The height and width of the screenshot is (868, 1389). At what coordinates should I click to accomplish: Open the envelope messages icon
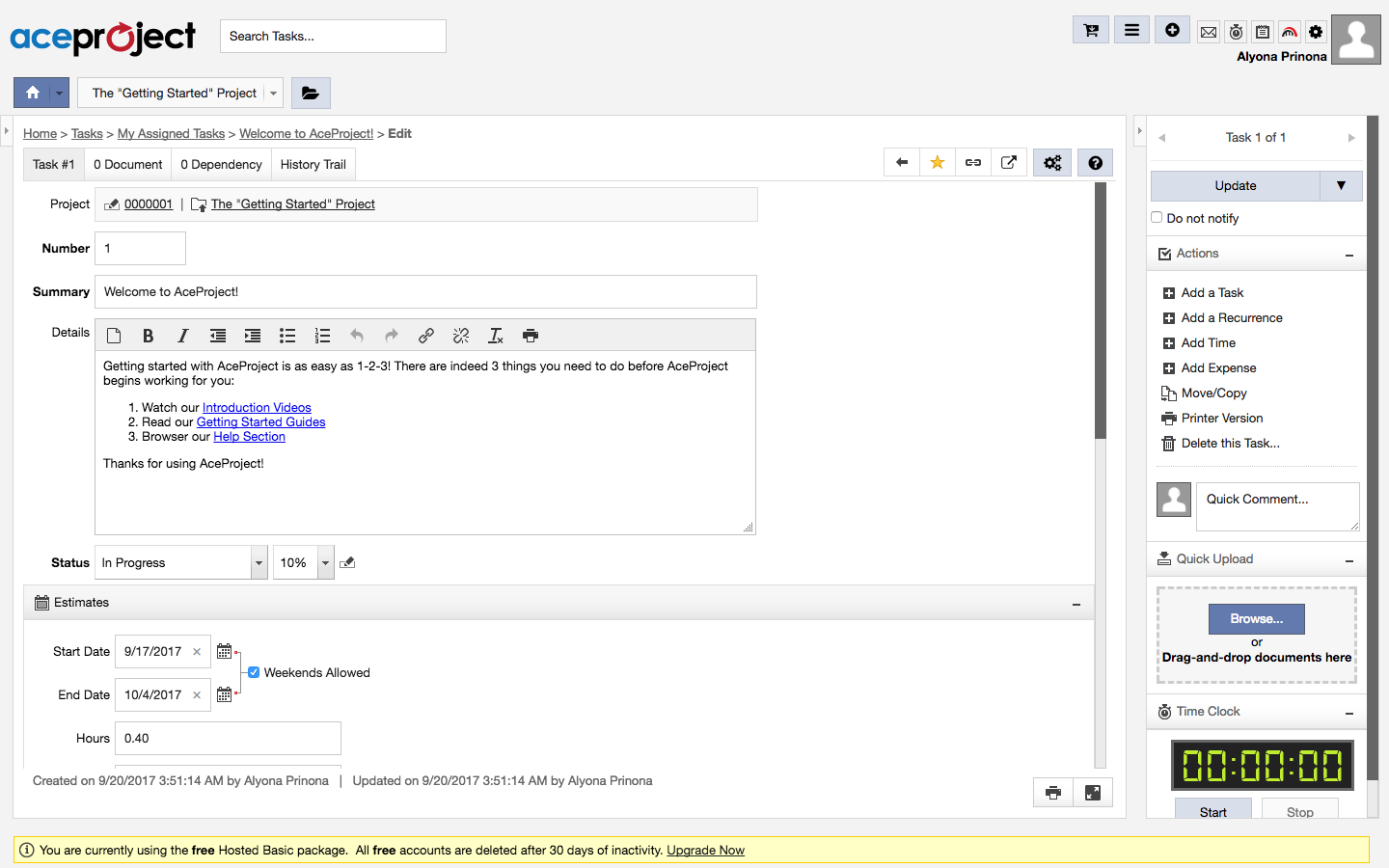1209,32
